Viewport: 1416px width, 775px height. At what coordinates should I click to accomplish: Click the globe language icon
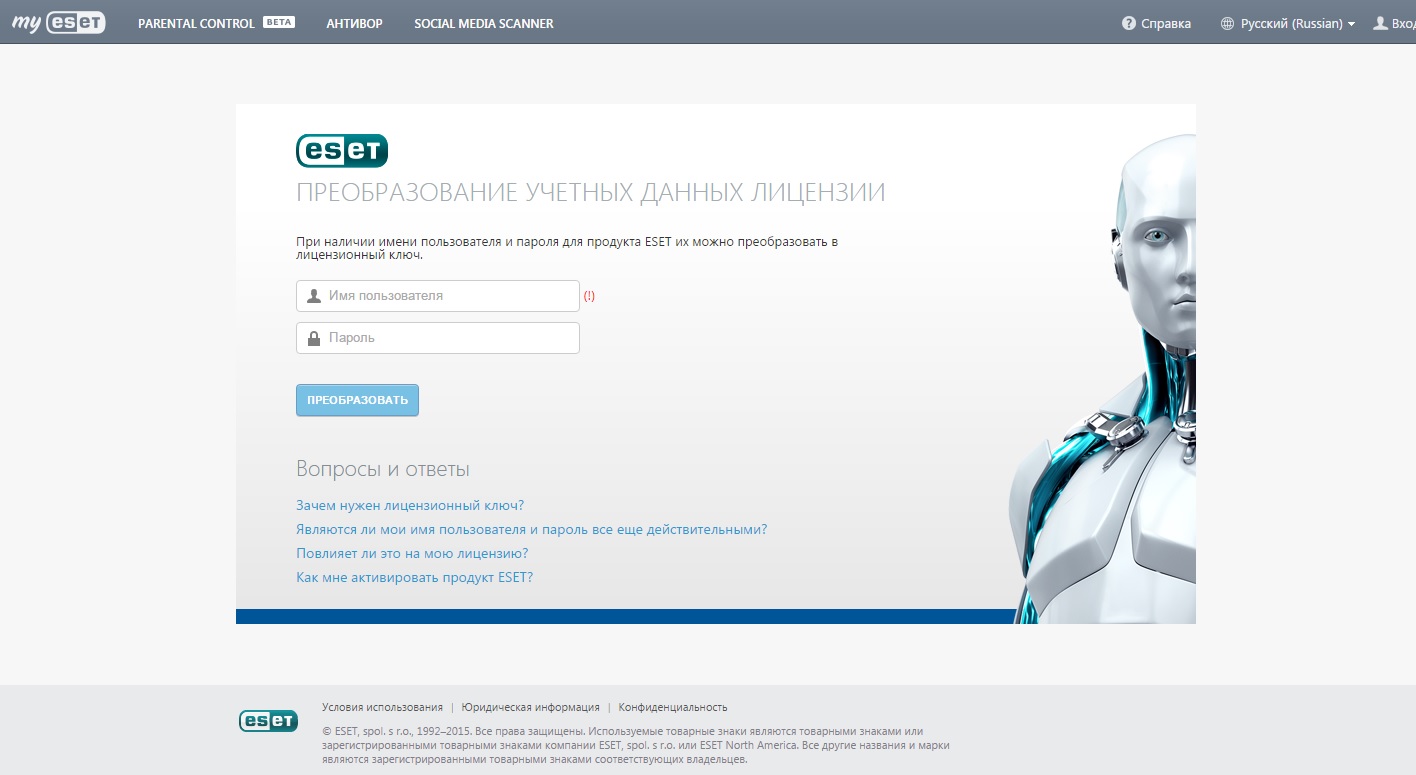point(1227,23)
